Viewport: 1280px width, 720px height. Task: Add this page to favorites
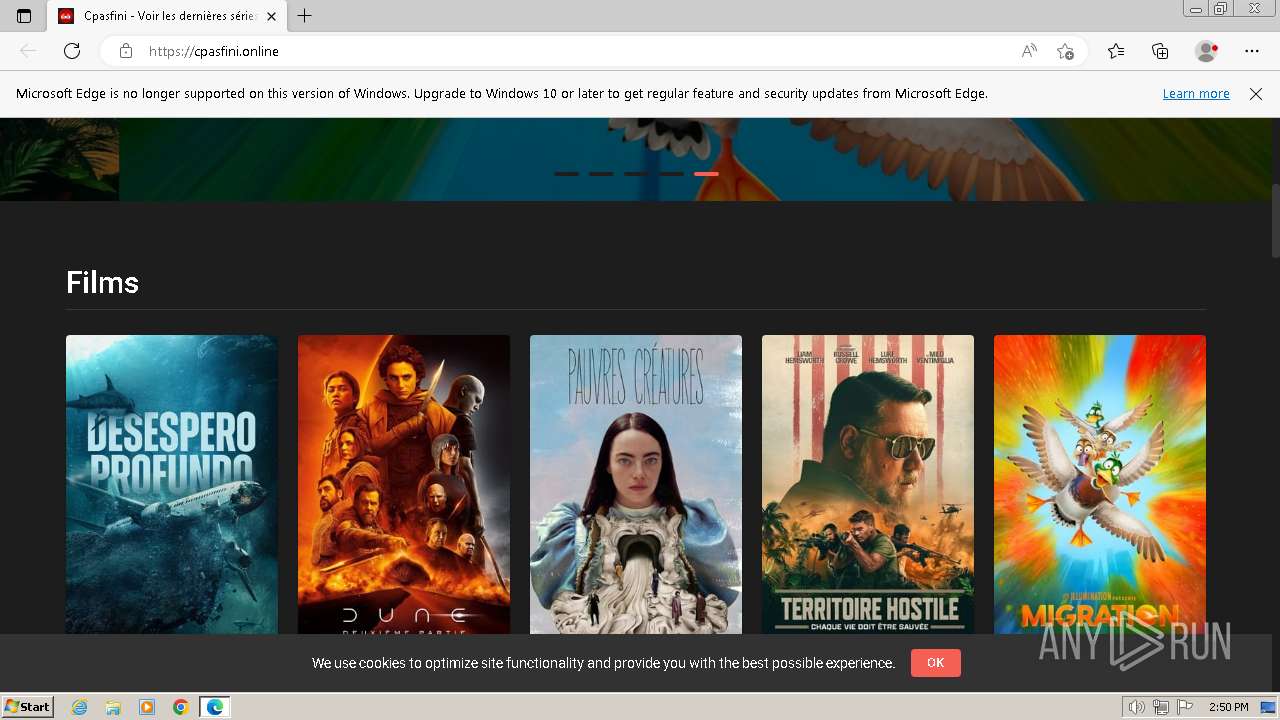[x=1065, y=51]
